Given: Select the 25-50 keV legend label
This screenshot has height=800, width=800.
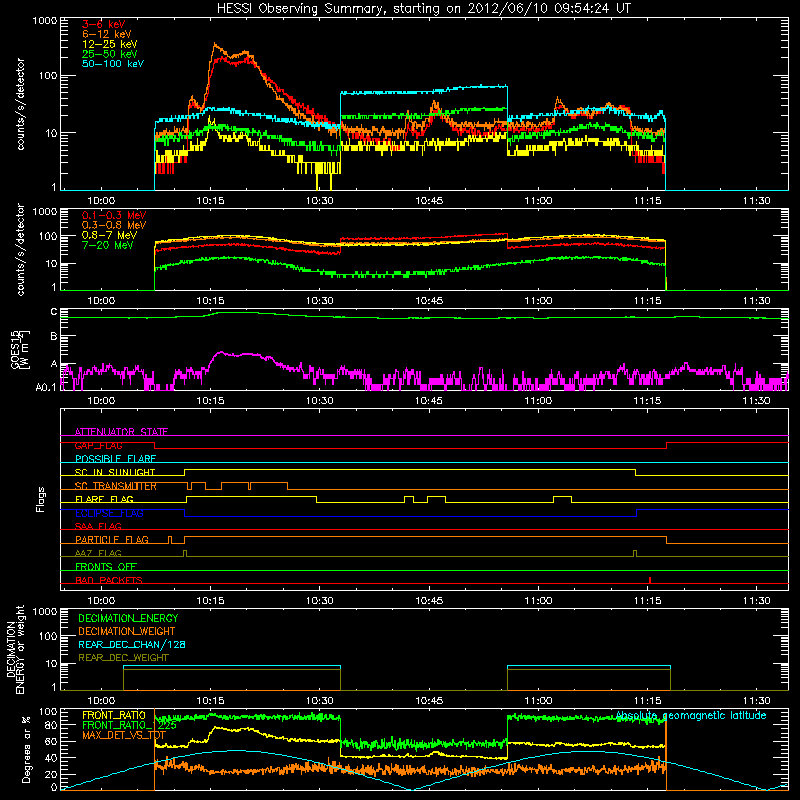Looking at the screenshot, I should pyautogui.click(x=110, y=54).
